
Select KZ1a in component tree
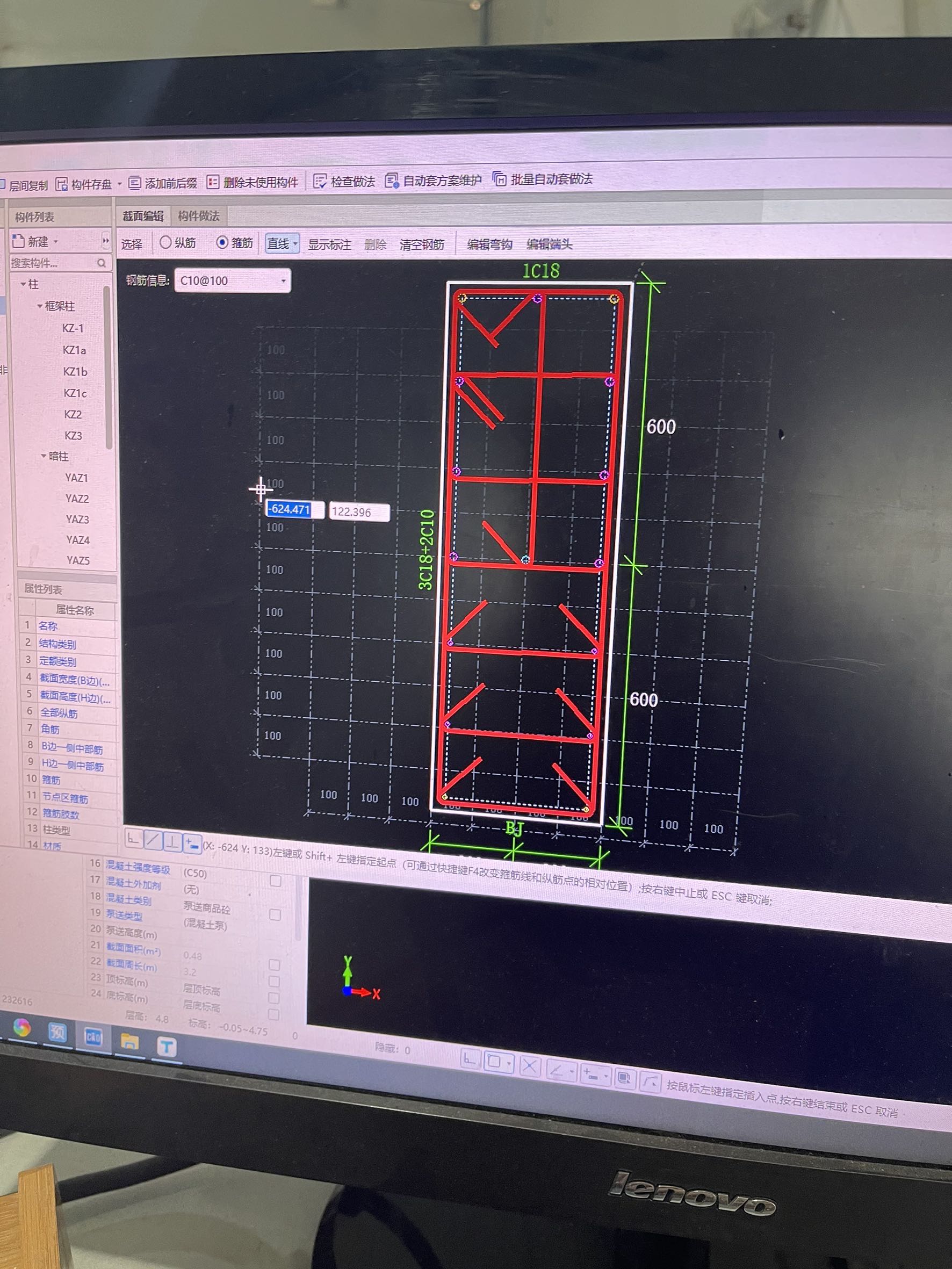pos(74,350)
